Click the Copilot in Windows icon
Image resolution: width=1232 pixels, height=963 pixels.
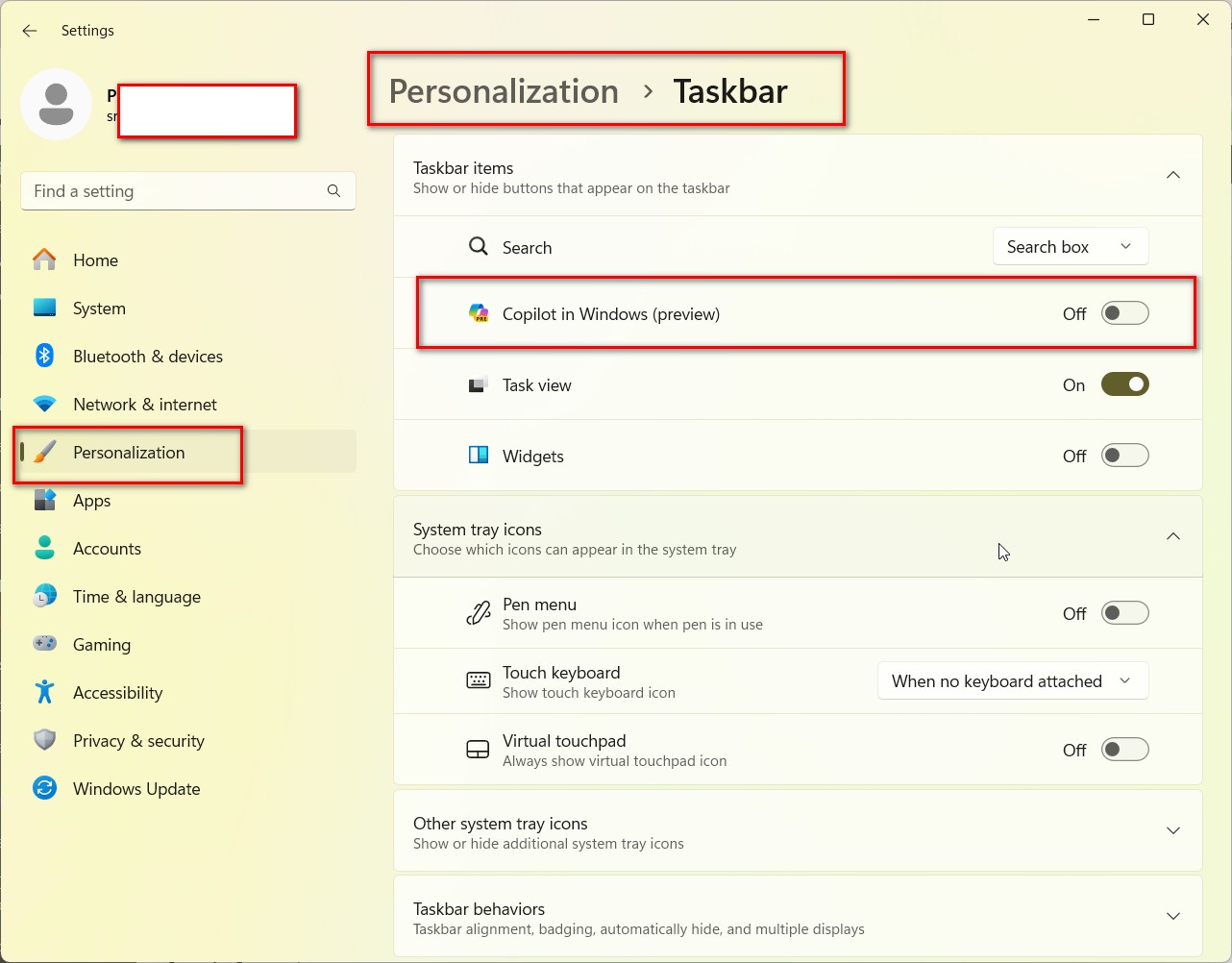pyautogui.click(x=478, y=312)
